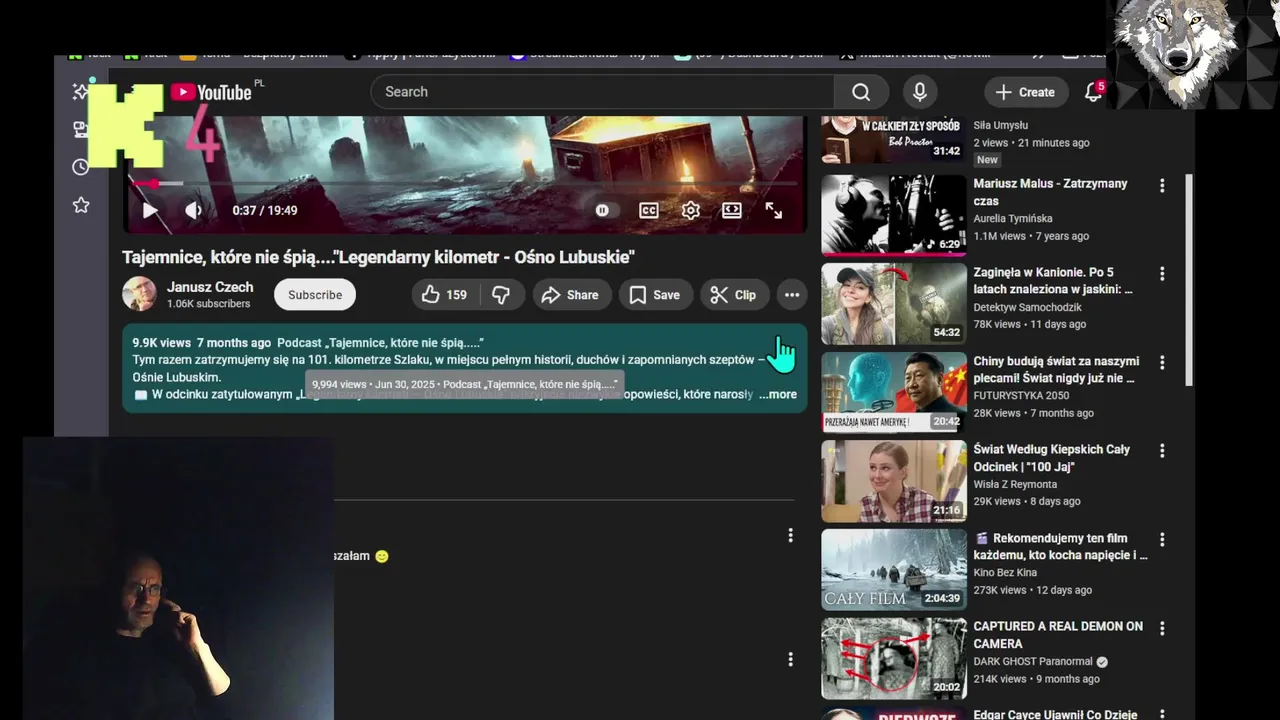Open Janusz Czech channel avatar

tap(139, 294)
